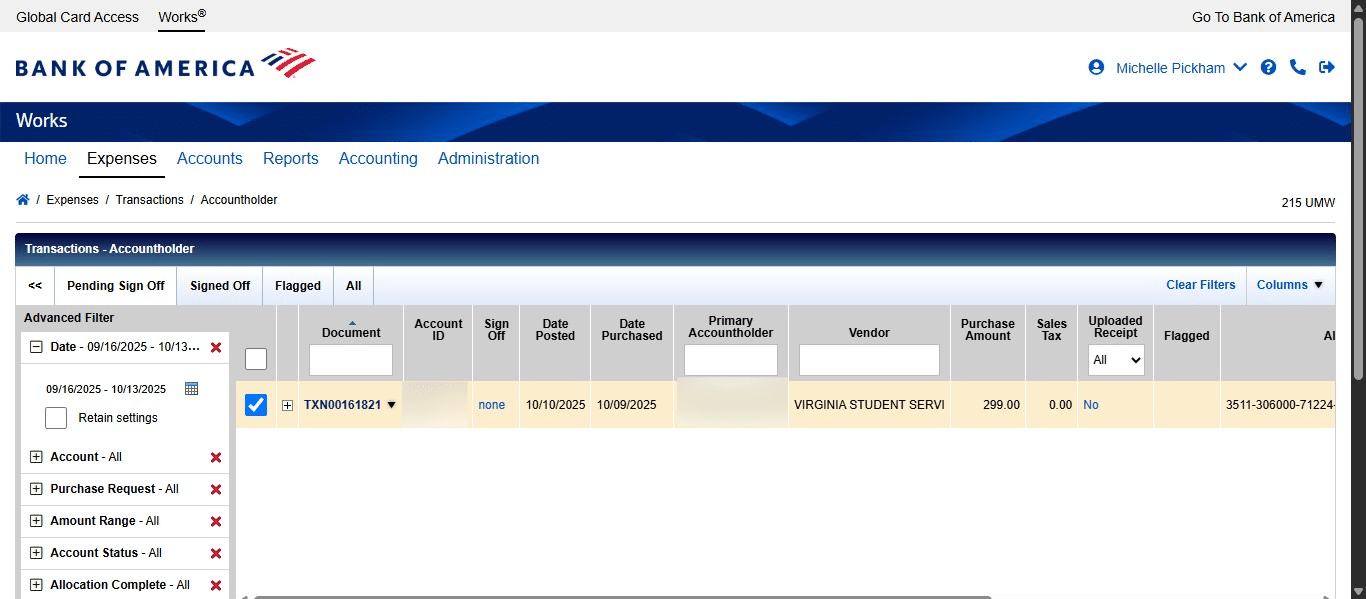This screenshot has width=1366, height=599.
Task: Click the Go To Bank of America link
Action: [x=1262, y=16]
